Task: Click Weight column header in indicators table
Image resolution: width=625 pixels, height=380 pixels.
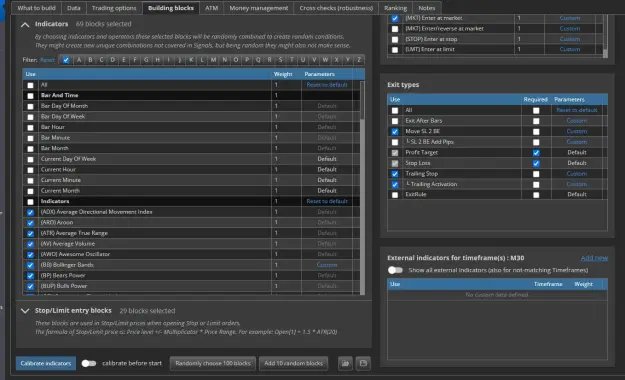Action: point(283,74)
